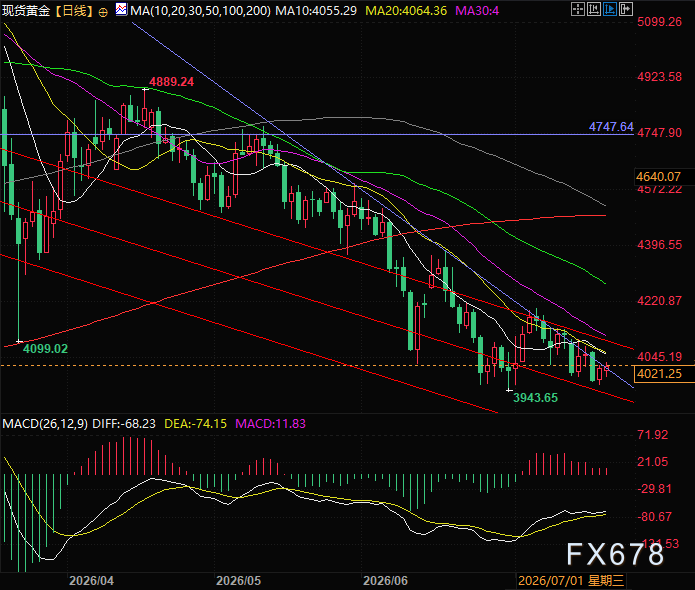Click the MA20:4064.36 legend label

(x=406, y=11)
